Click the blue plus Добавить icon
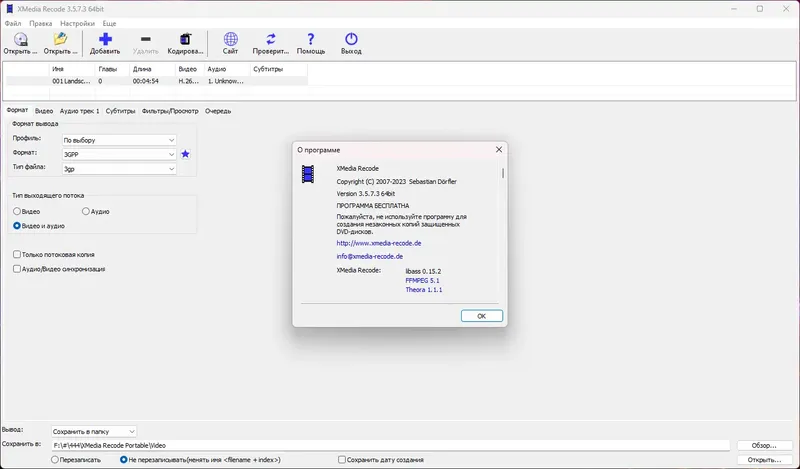Viewport: 800px width, 469px height. 105,39
